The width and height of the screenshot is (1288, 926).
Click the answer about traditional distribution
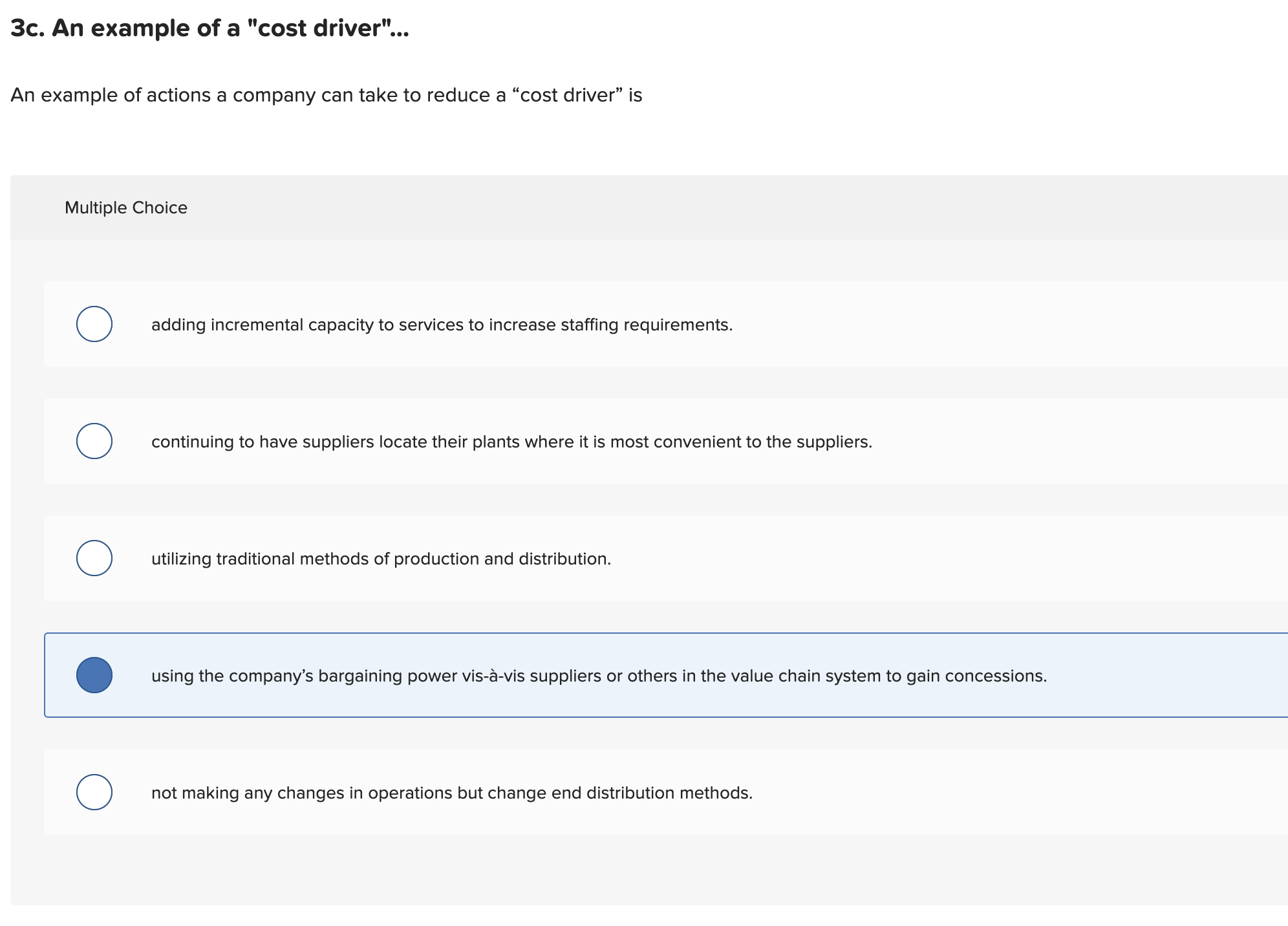point(380,558)
